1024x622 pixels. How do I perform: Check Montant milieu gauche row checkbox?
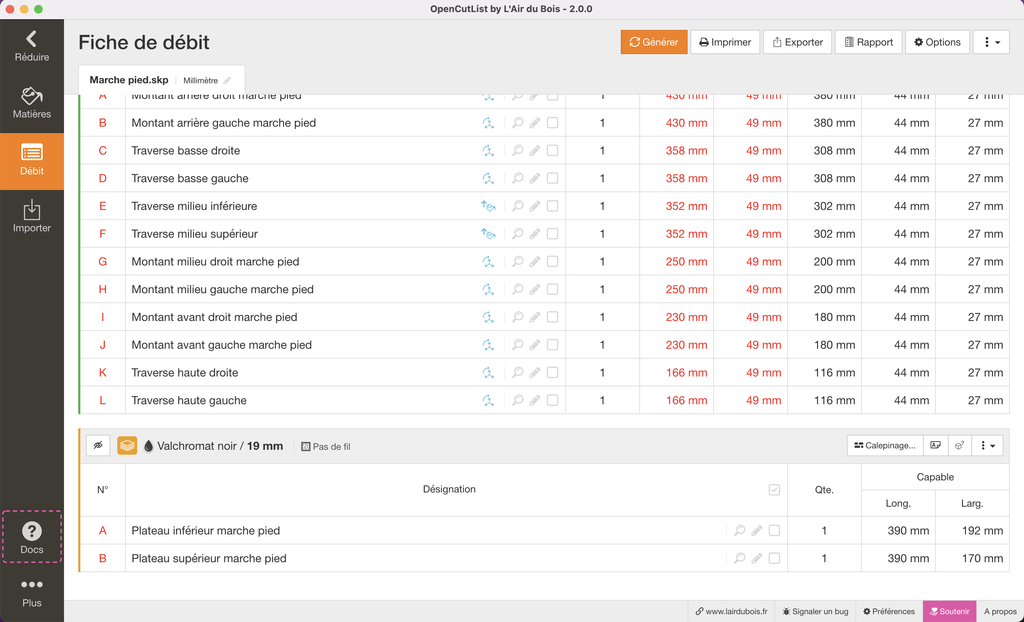pyautogui.click(x=552, y=289)
